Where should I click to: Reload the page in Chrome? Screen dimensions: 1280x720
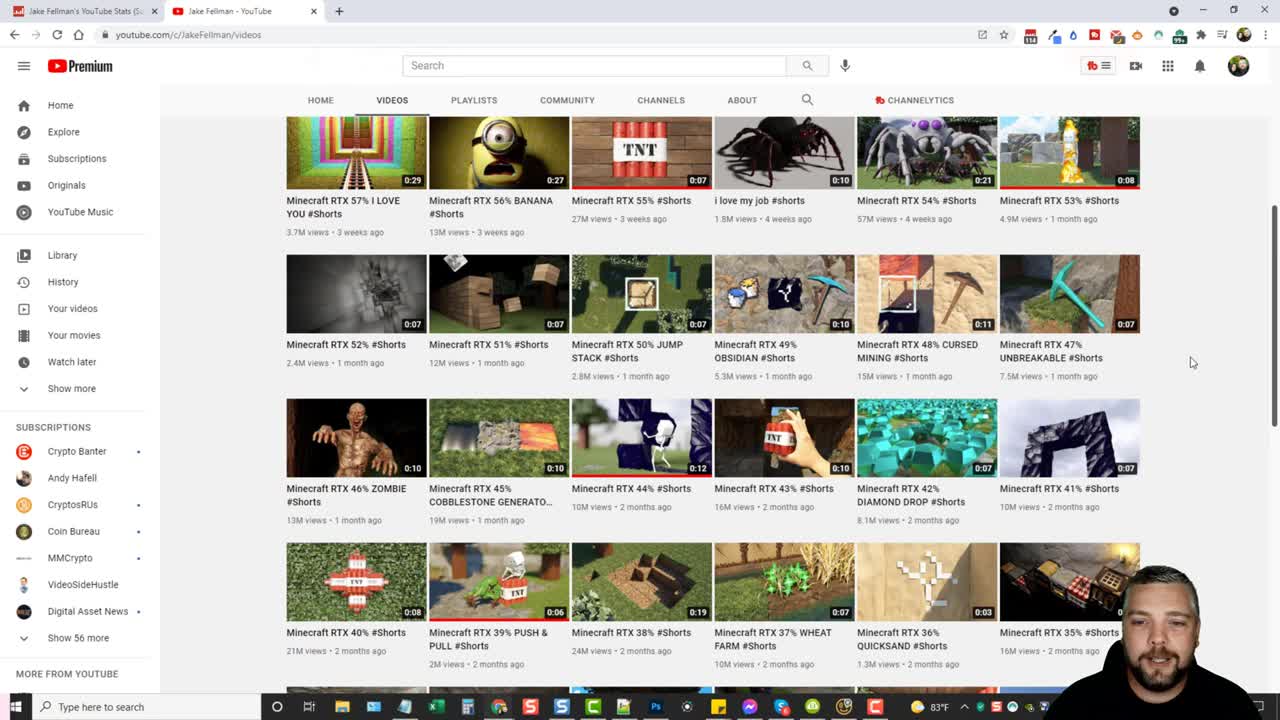coord(57,35)
